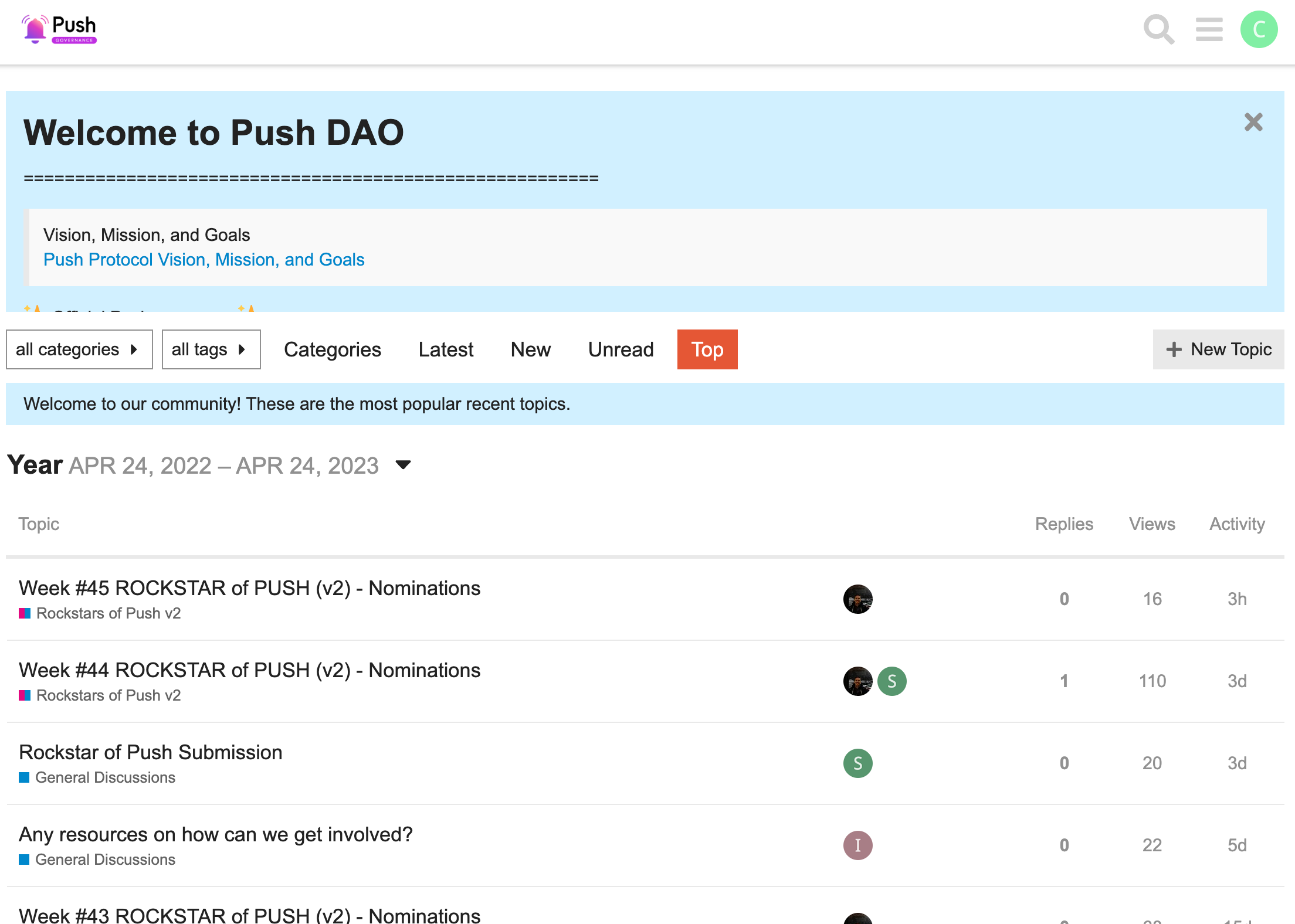
Task: Click green S avatar on Week #44 row
Action: (891, 681)
